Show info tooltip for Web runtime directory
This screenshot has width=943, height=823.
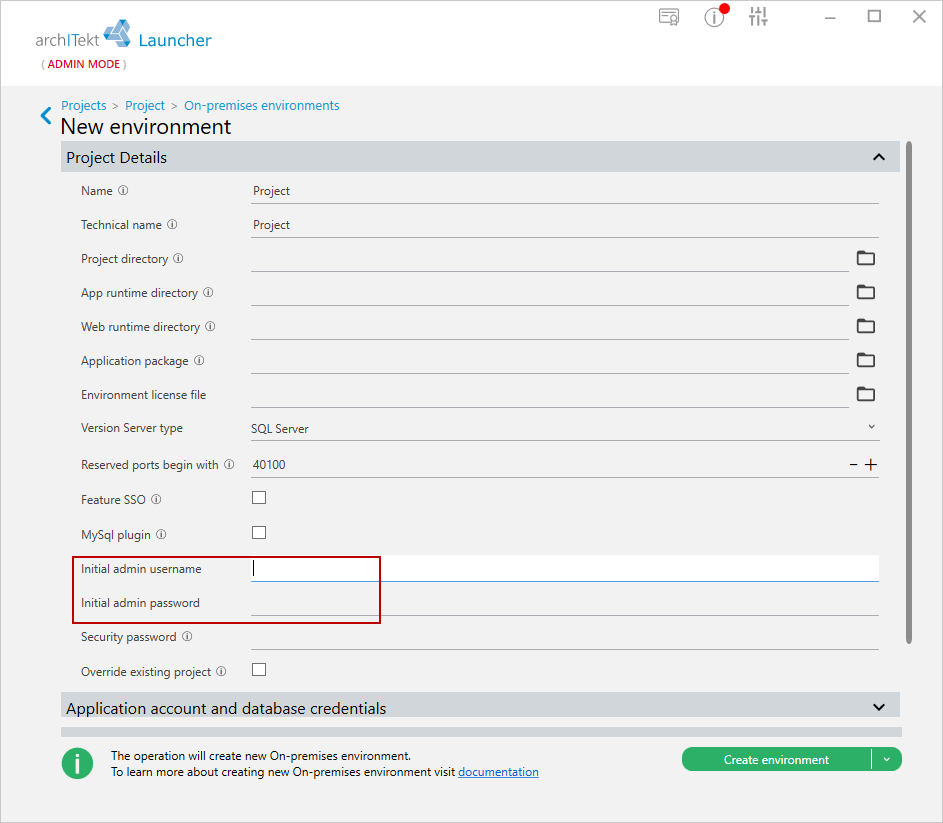(210, 327)
